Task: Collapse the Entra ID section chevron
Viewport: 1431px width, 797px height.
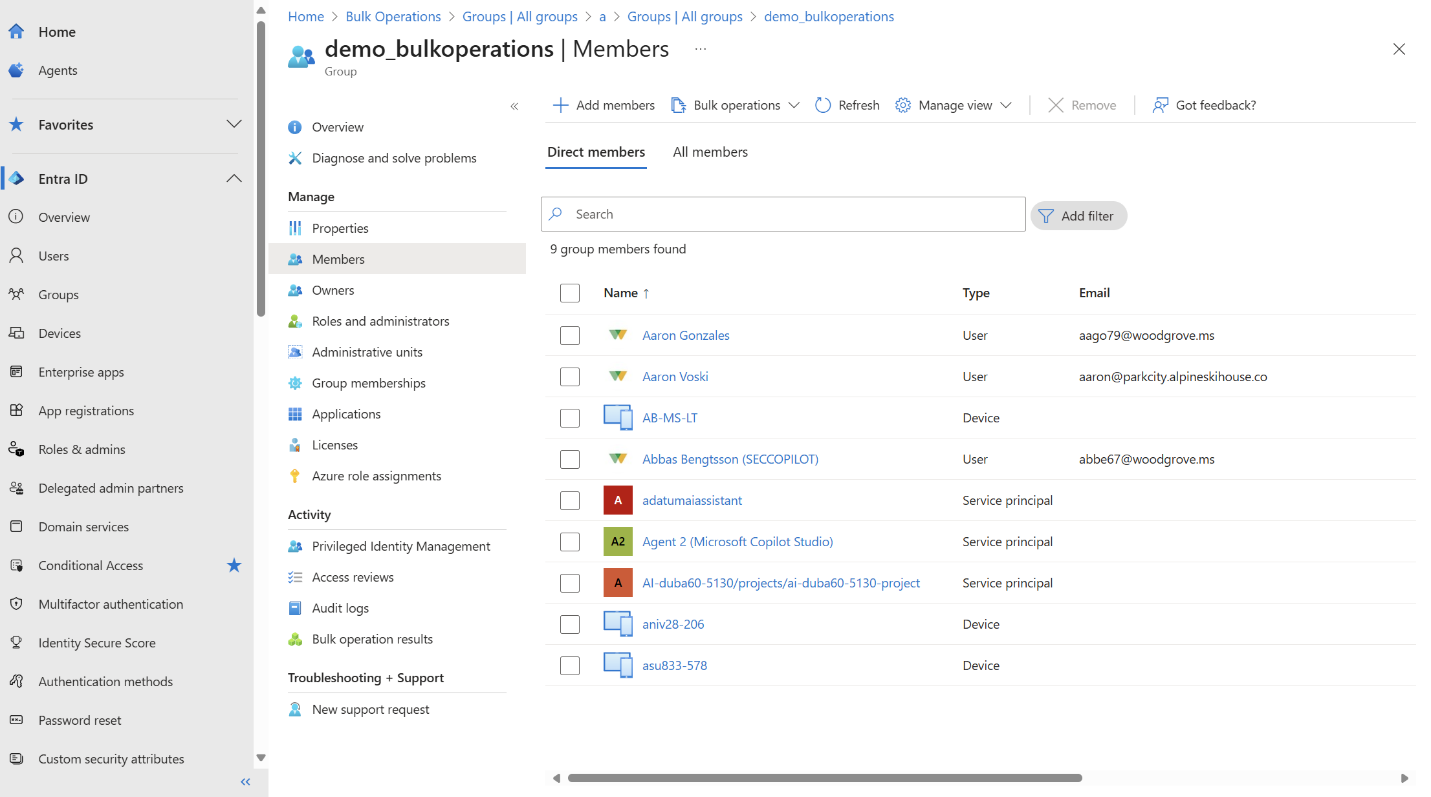Action: 234,178
